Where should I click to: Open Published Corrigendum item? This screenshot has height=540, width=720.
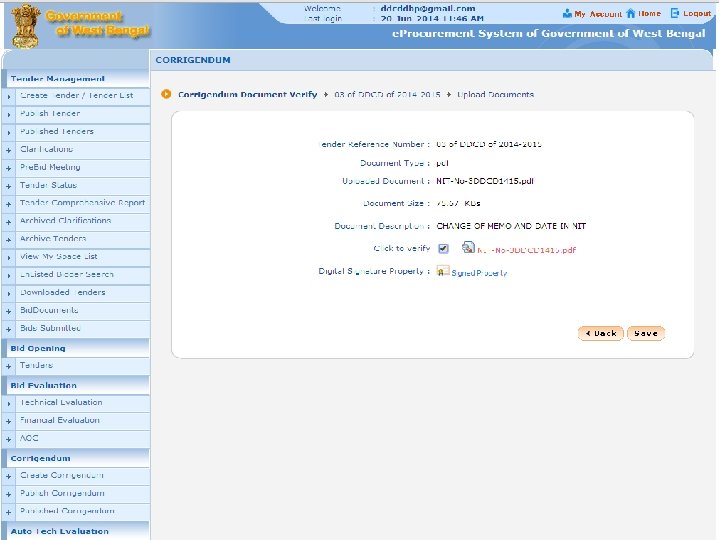point(68,511)
